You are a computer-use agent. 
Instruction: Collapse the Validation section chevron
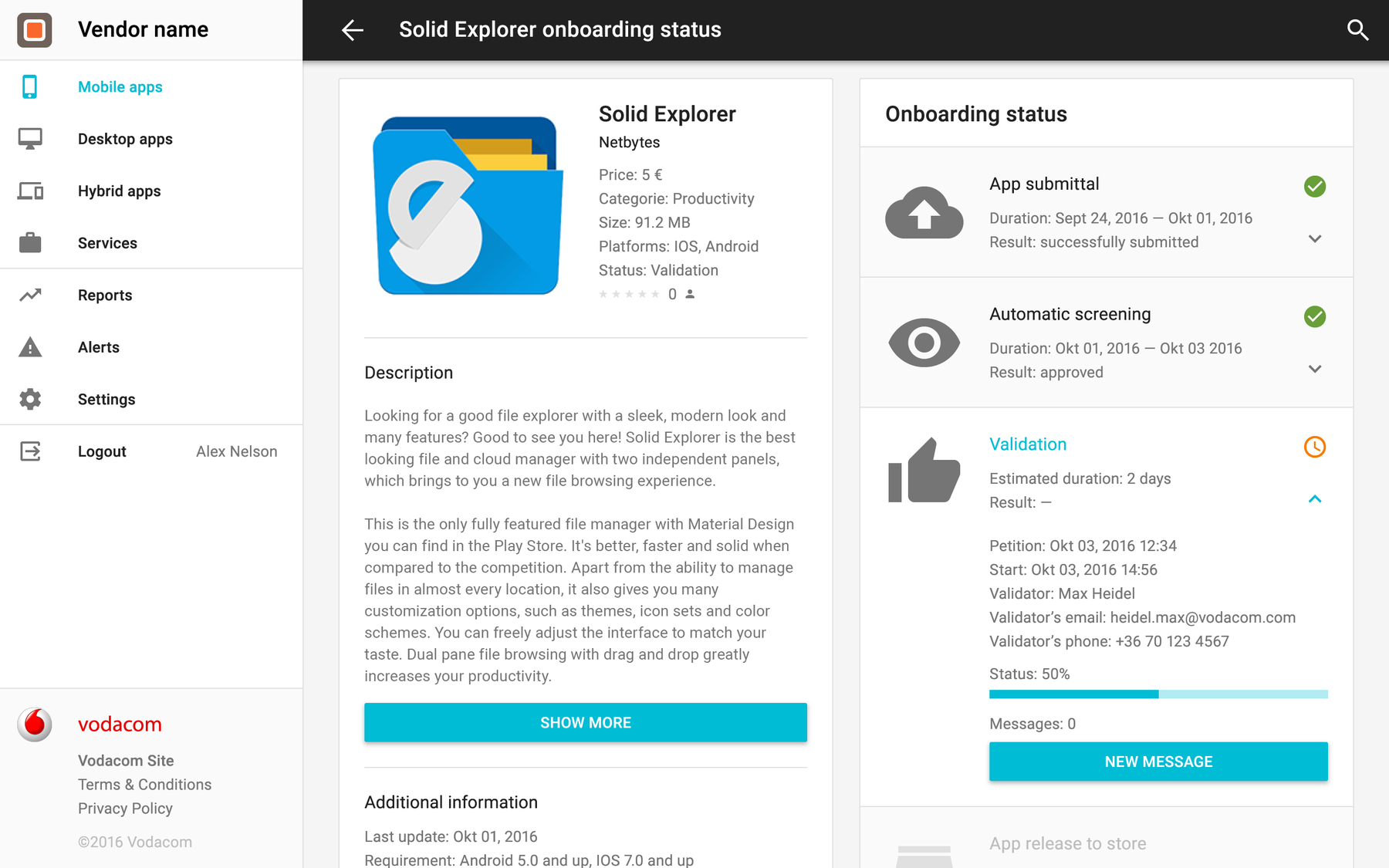[x=1315, y=499]
